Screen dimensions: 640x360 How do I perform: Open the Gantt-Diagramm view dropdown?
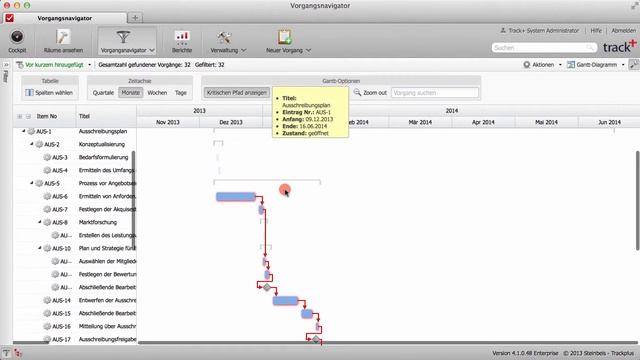click(596, 65)
